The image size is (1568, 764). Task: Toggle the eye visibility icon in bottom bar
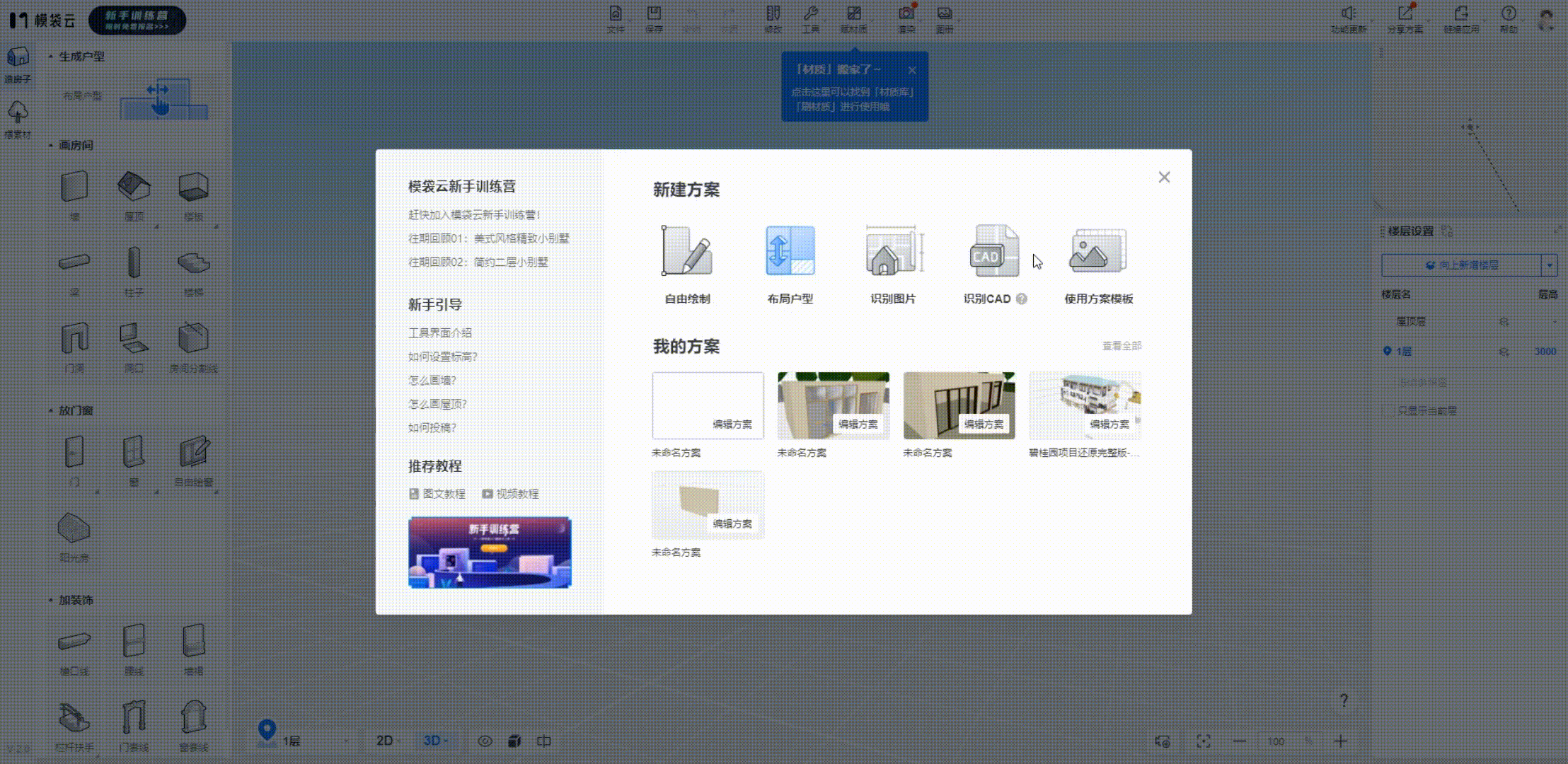click(485, 741)
